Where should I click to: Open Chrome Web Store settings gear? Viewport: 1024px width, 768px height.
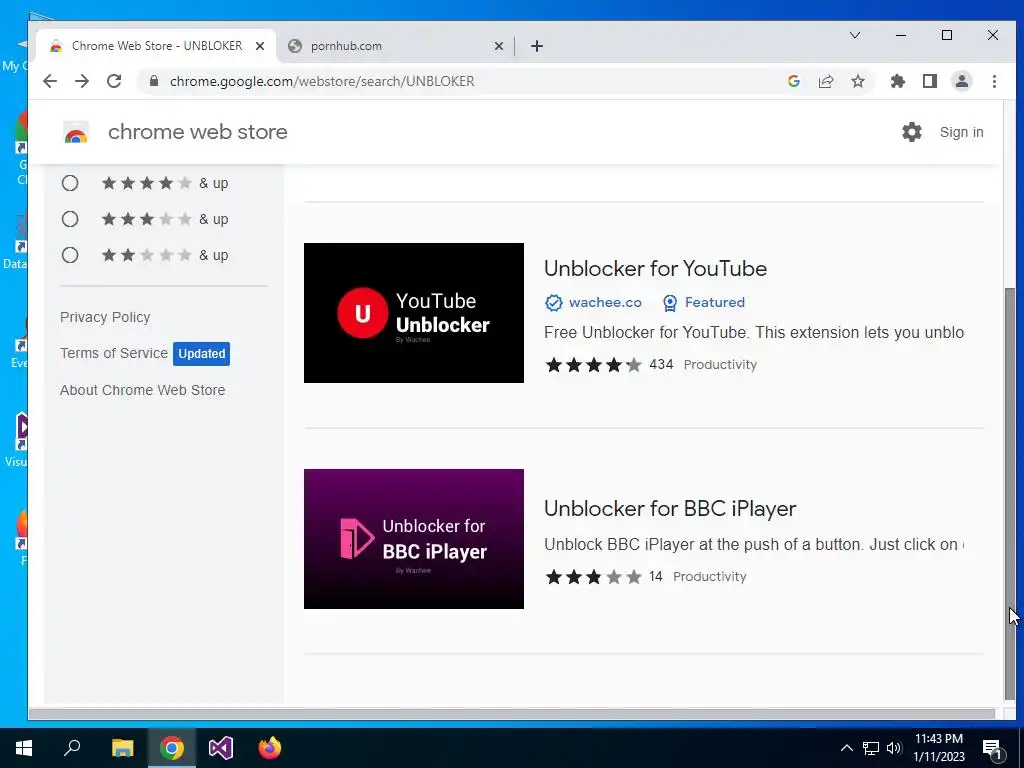pos(912,132)
